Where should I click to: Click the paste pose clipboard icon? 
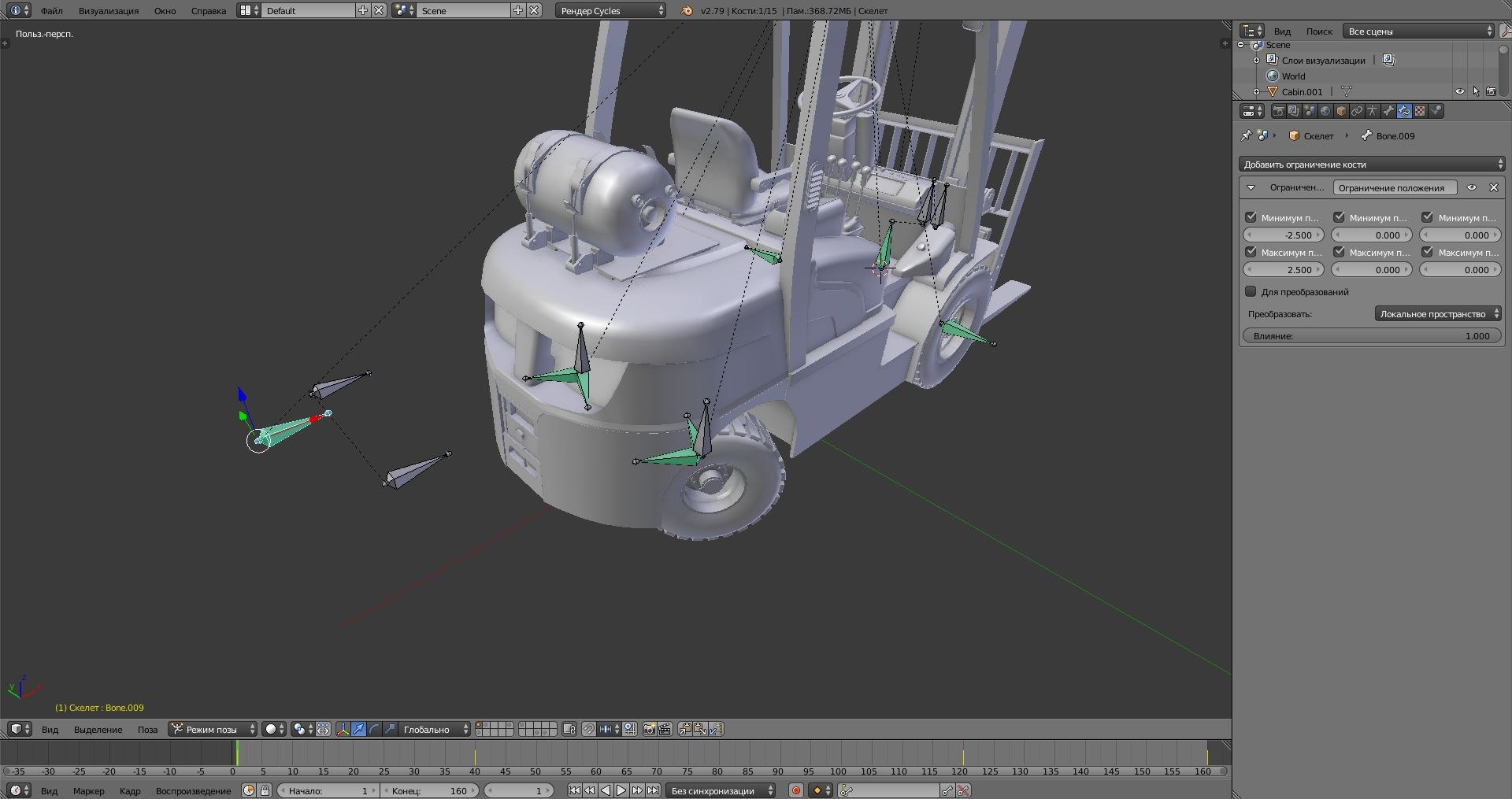tap(699, 729)
